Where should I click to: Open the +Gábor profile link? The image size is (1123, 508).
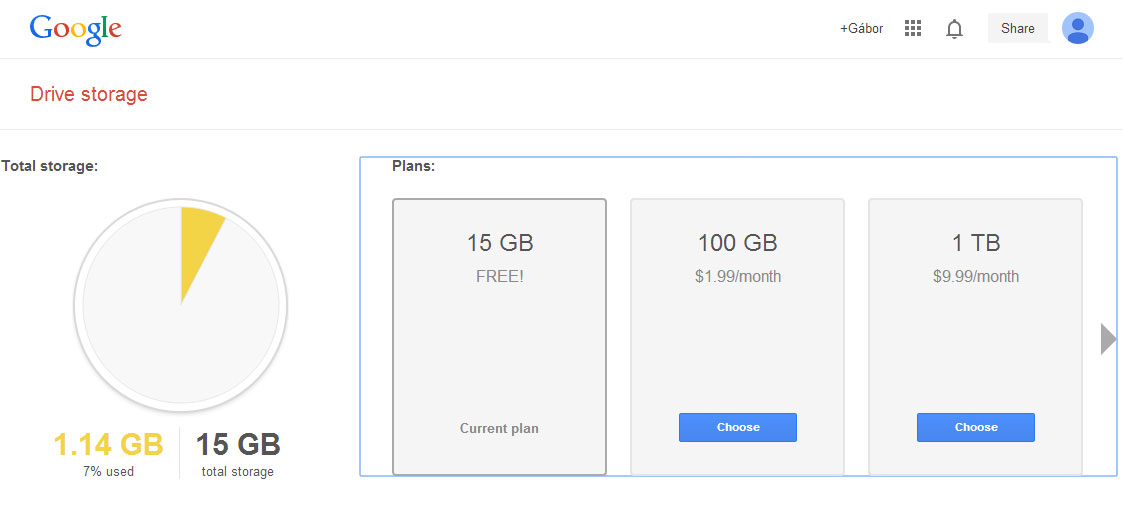click(x=861, y=29)
